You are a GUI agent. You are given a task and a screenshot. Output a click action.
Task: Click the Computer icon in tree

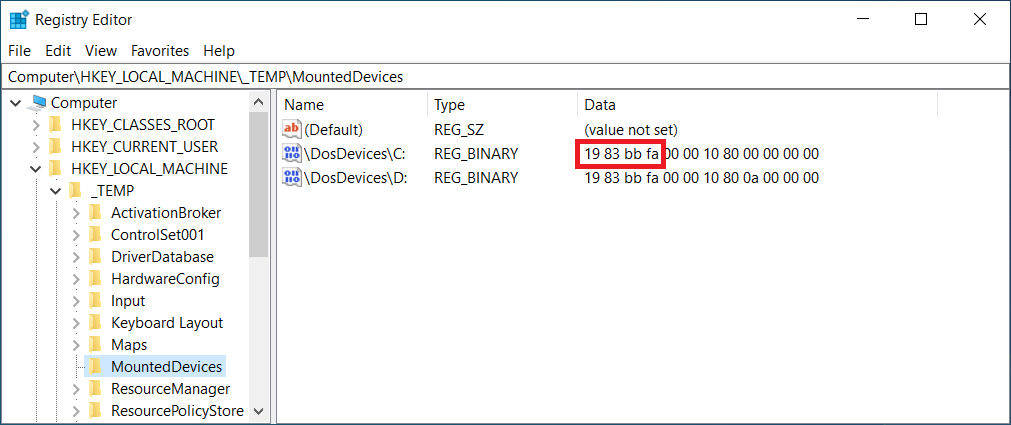tap(39, 103)
